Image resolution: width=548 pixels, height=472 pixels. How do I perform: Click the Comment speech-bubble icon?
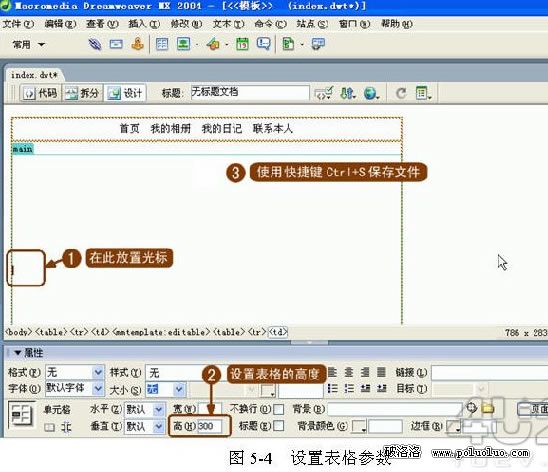264,44
